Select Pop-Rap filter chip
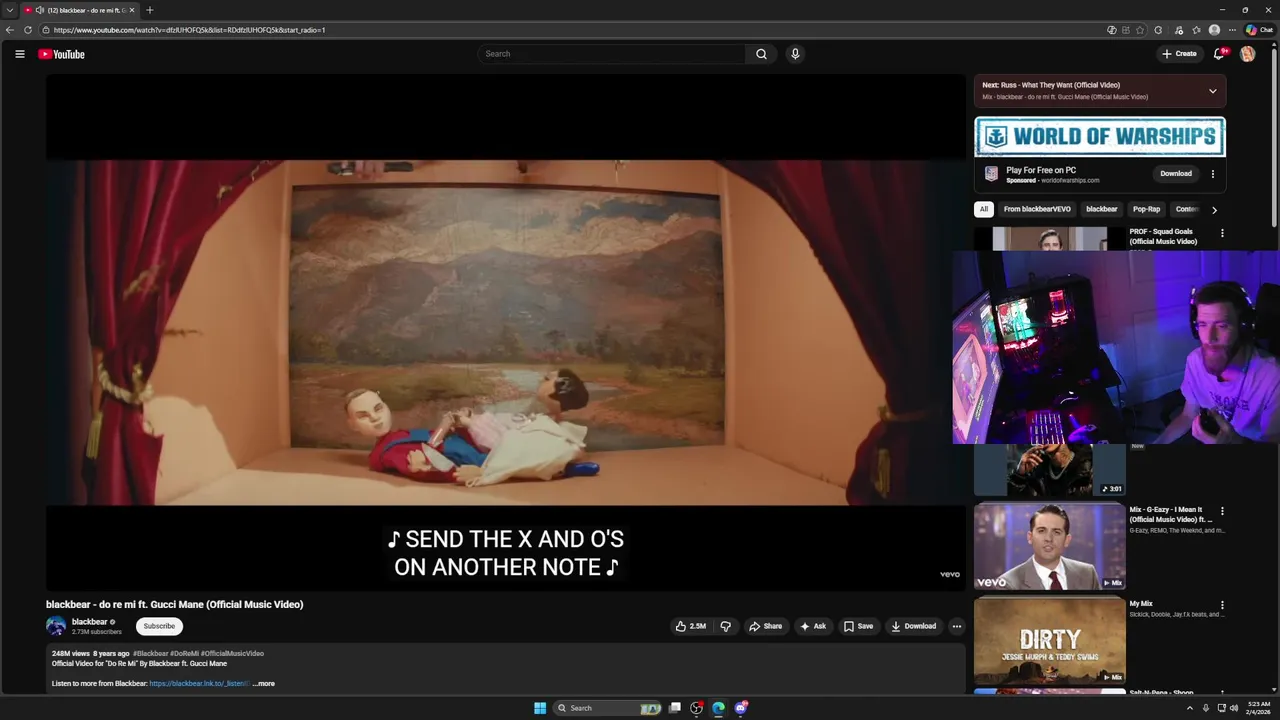This screenshot has width=1280, height=720. pos(1146,210)
